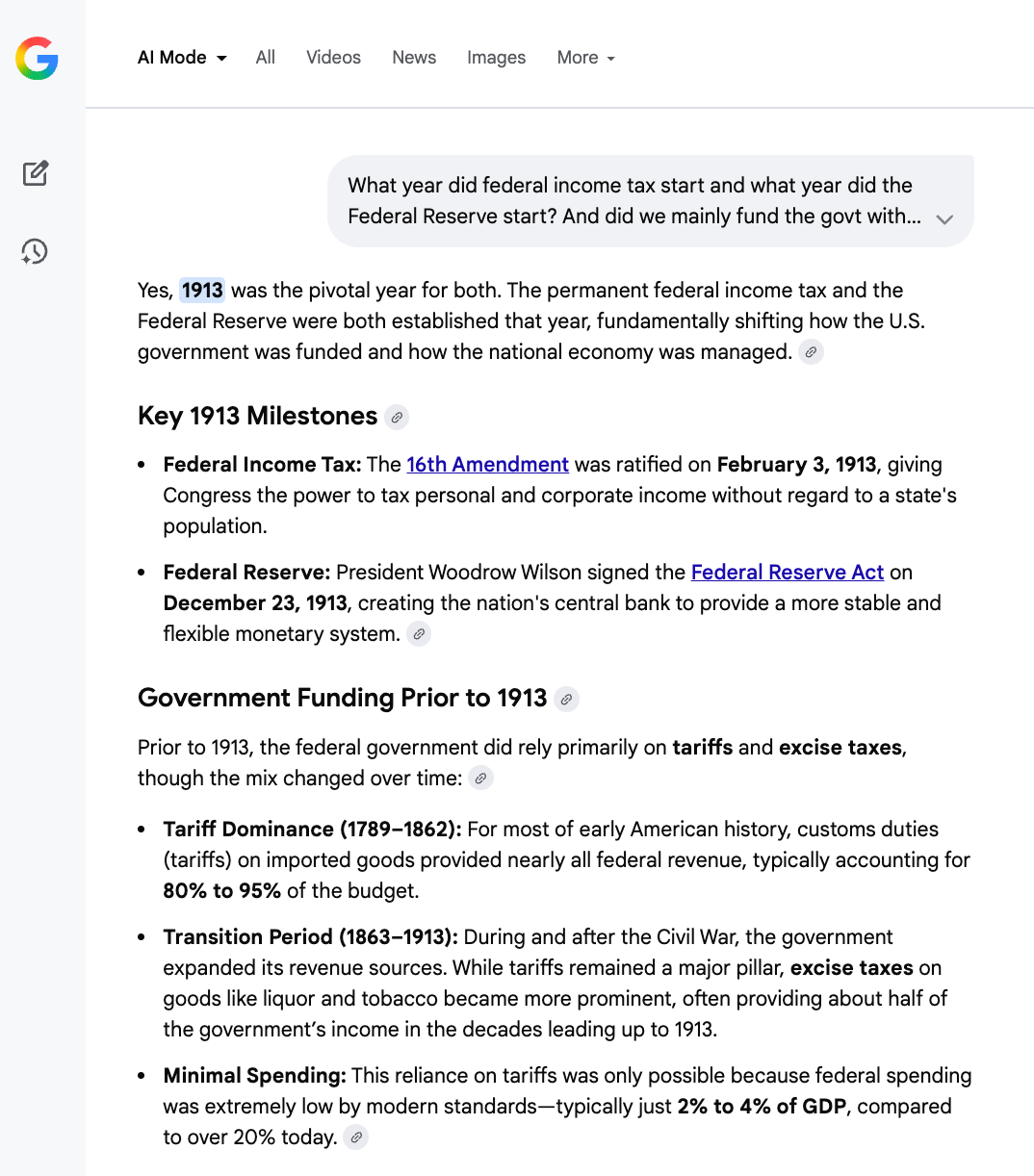Go to the Images tab
This screenshot has width=1034, height=1176.
(496, 58)
